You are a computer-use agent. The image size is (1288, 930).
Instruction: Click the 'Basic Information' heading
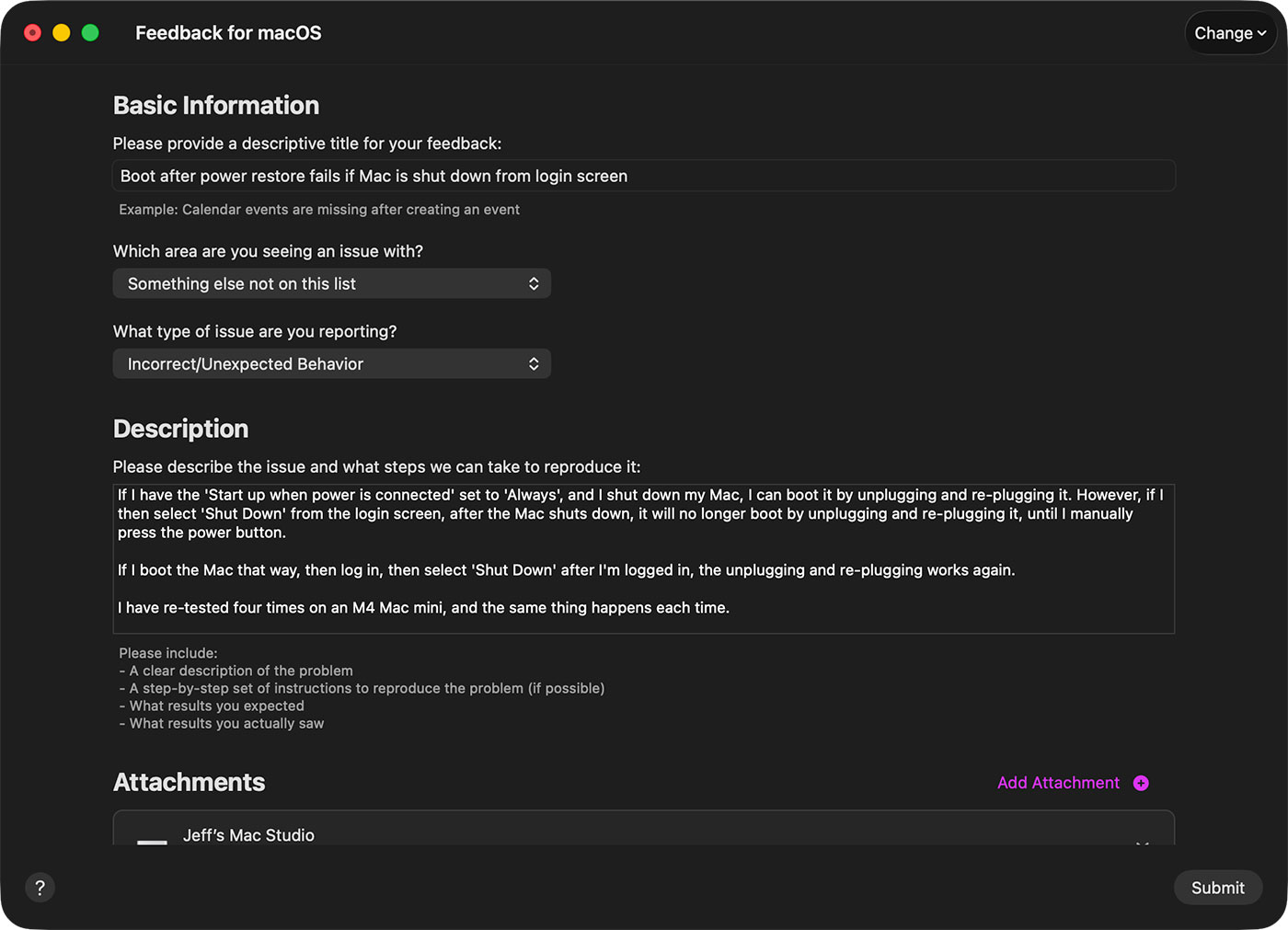(x=216, y=105)
